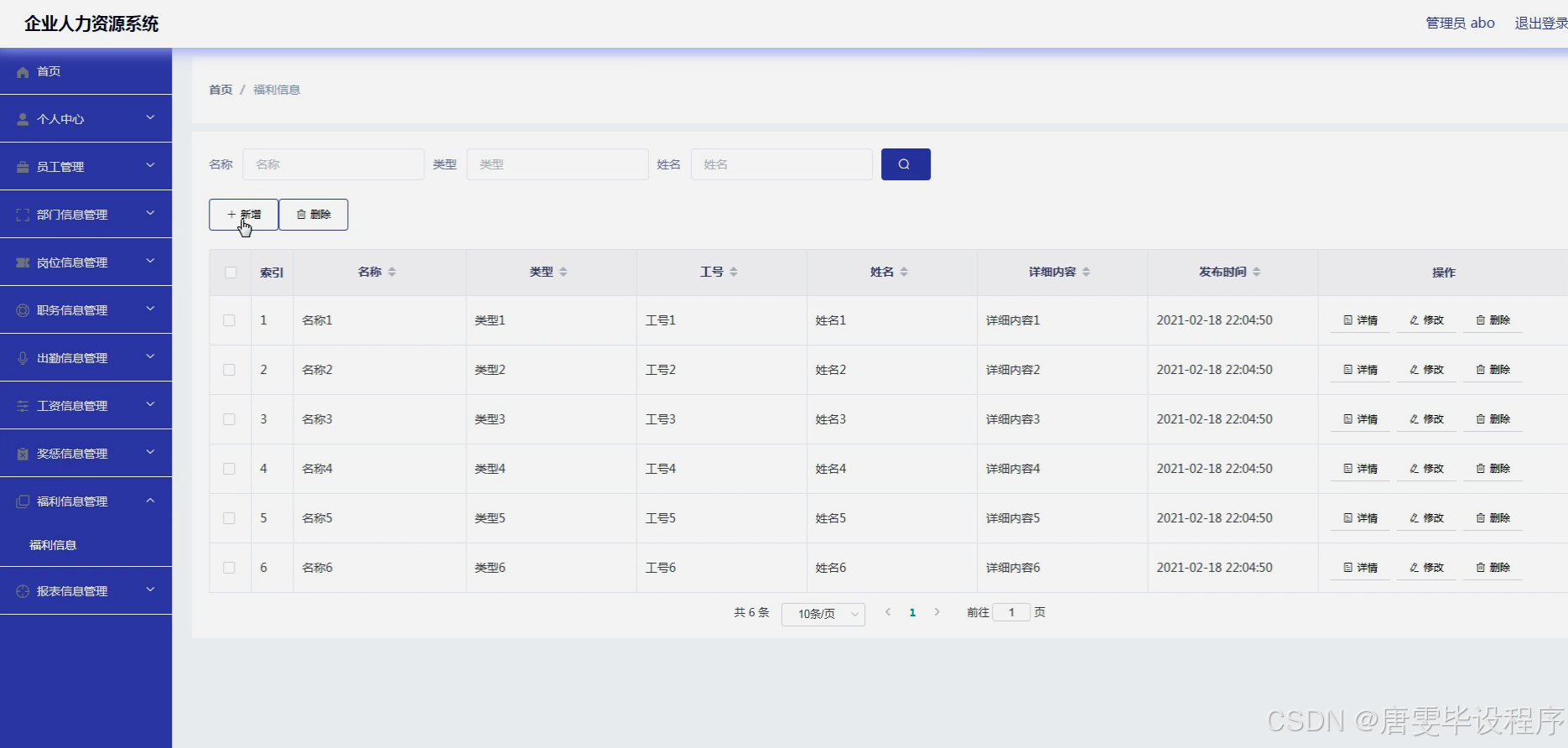
Task: Select 首页 in the sidebar
Action: pos(86,71)
